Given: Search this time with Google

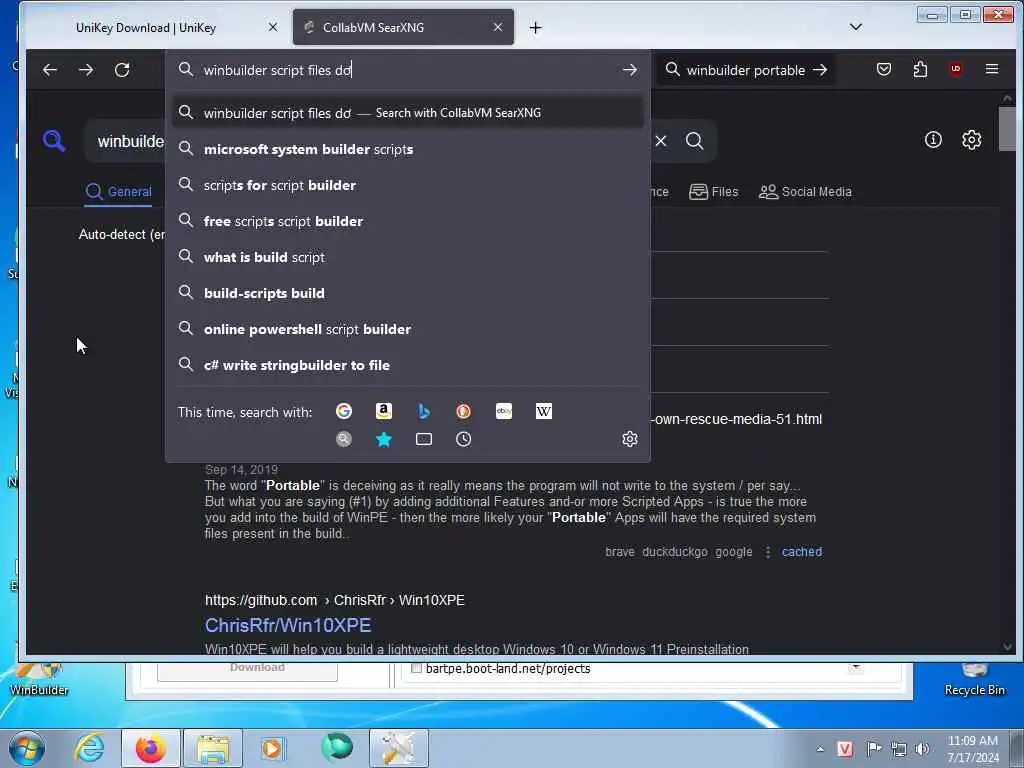Looking at the screenshot, I should (x=344, y=411).
